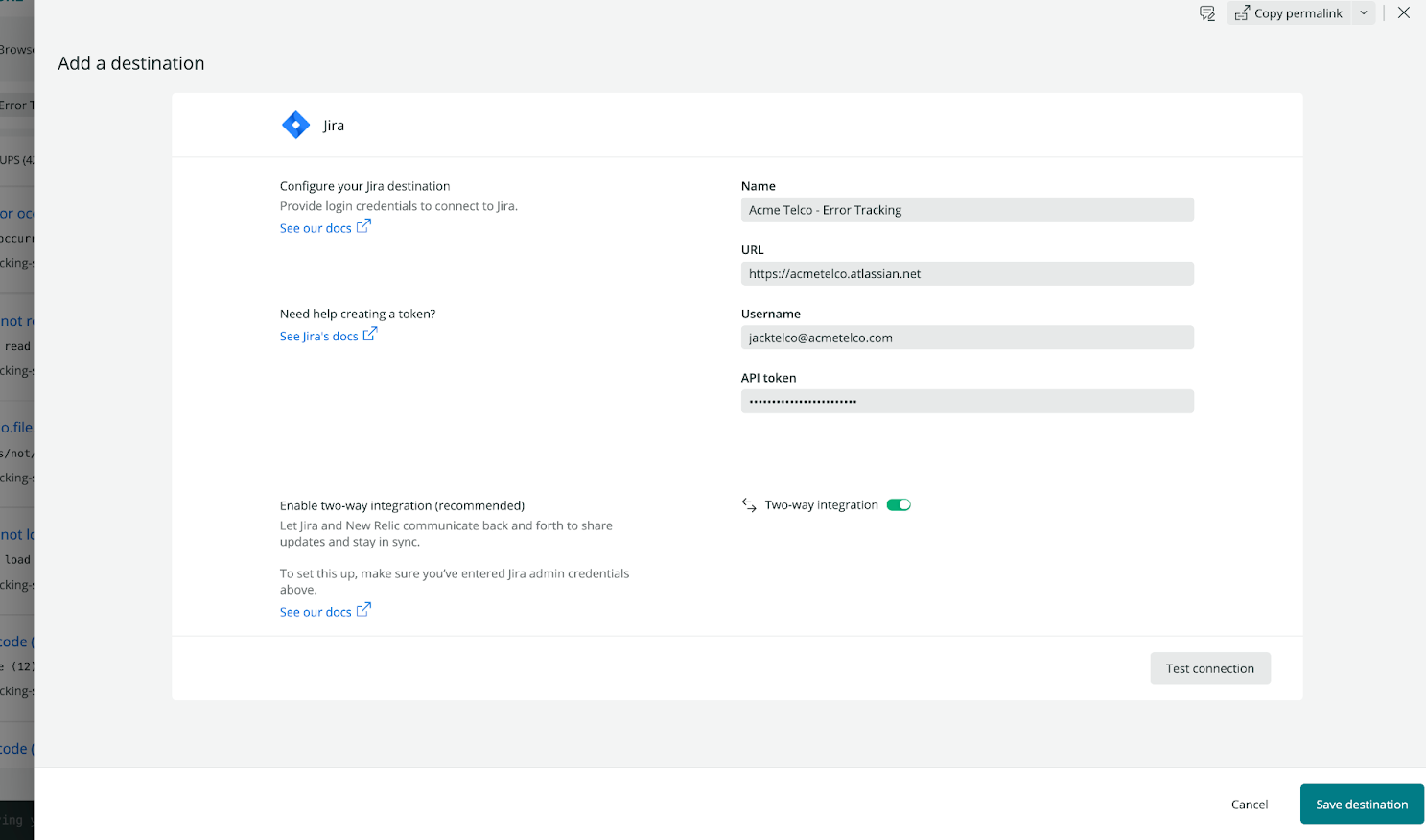Click external-link icon beside bottom 'See our docs'

pos(363,611)
